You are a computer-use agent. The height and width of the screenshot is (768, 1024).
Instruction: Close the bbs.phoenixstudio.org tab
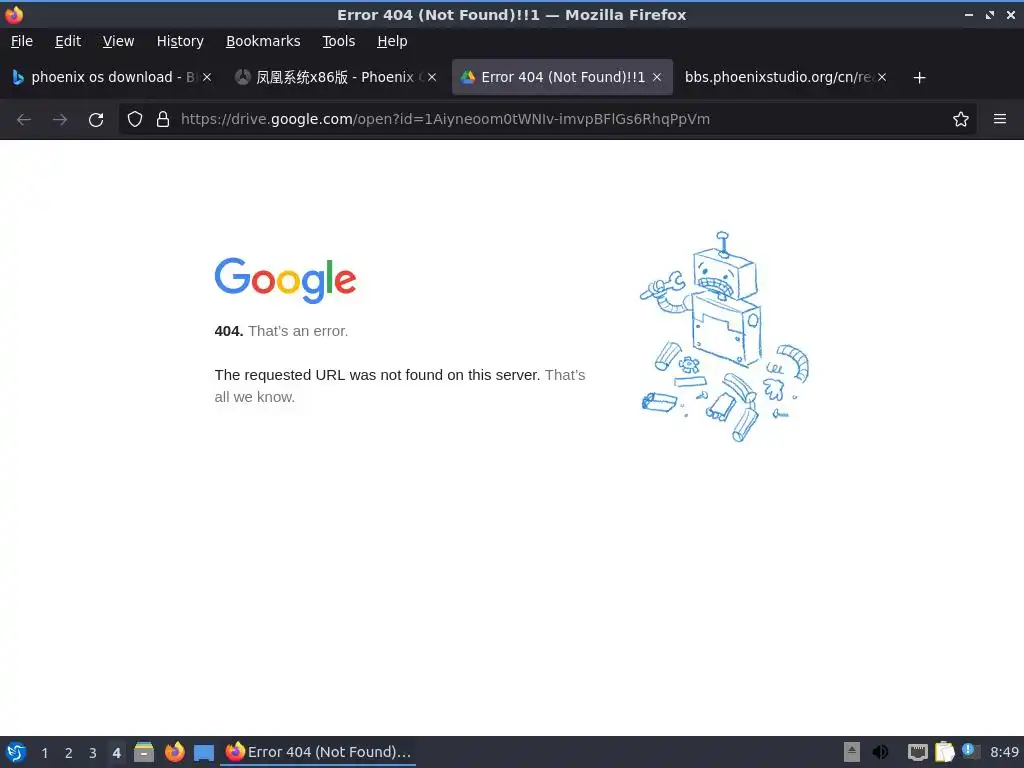point(882,77)
